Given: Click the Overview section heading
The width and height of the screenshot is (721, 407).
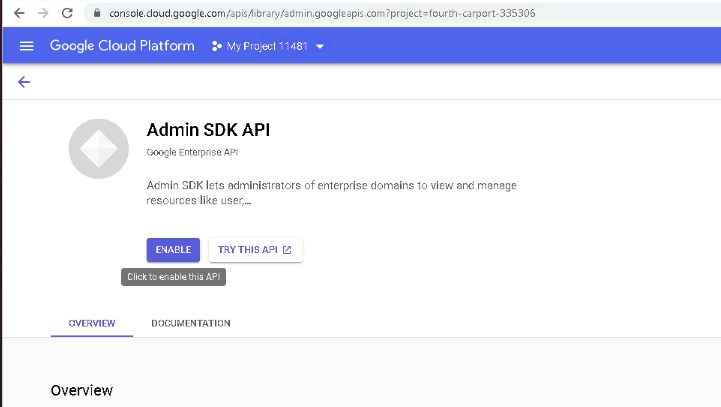Looking at the screenshot, I should [x=82, y=390].
